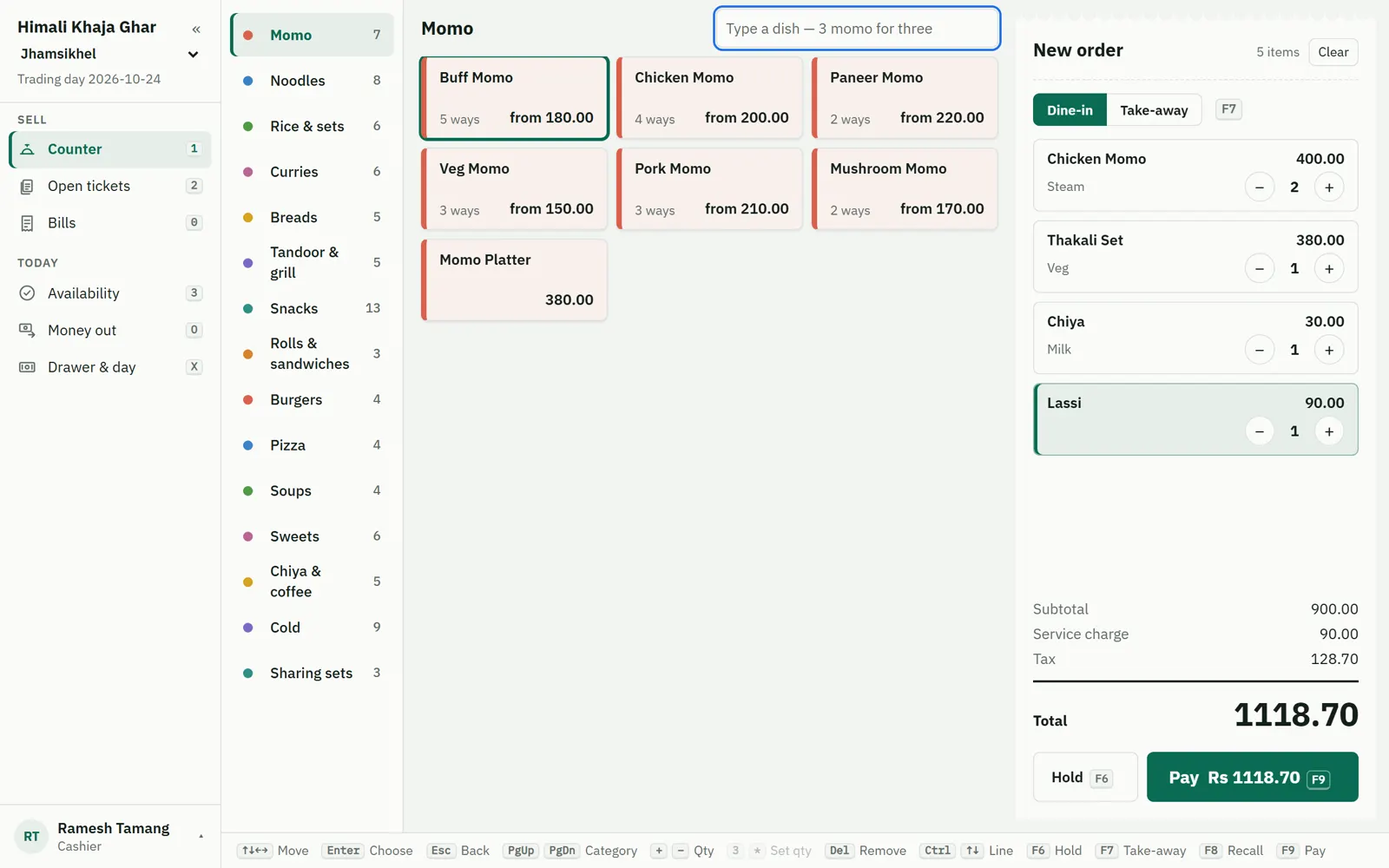1389x868 pixels.
Task: Add Pork Momo to the order
Action: [709, 189]
